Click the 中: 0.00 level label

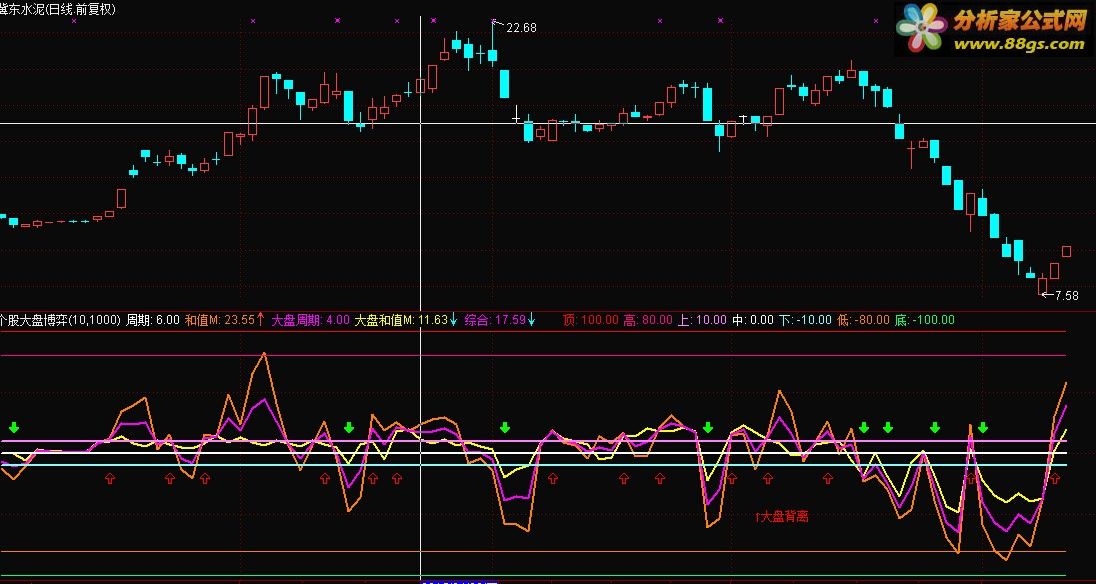click(753, 320)
